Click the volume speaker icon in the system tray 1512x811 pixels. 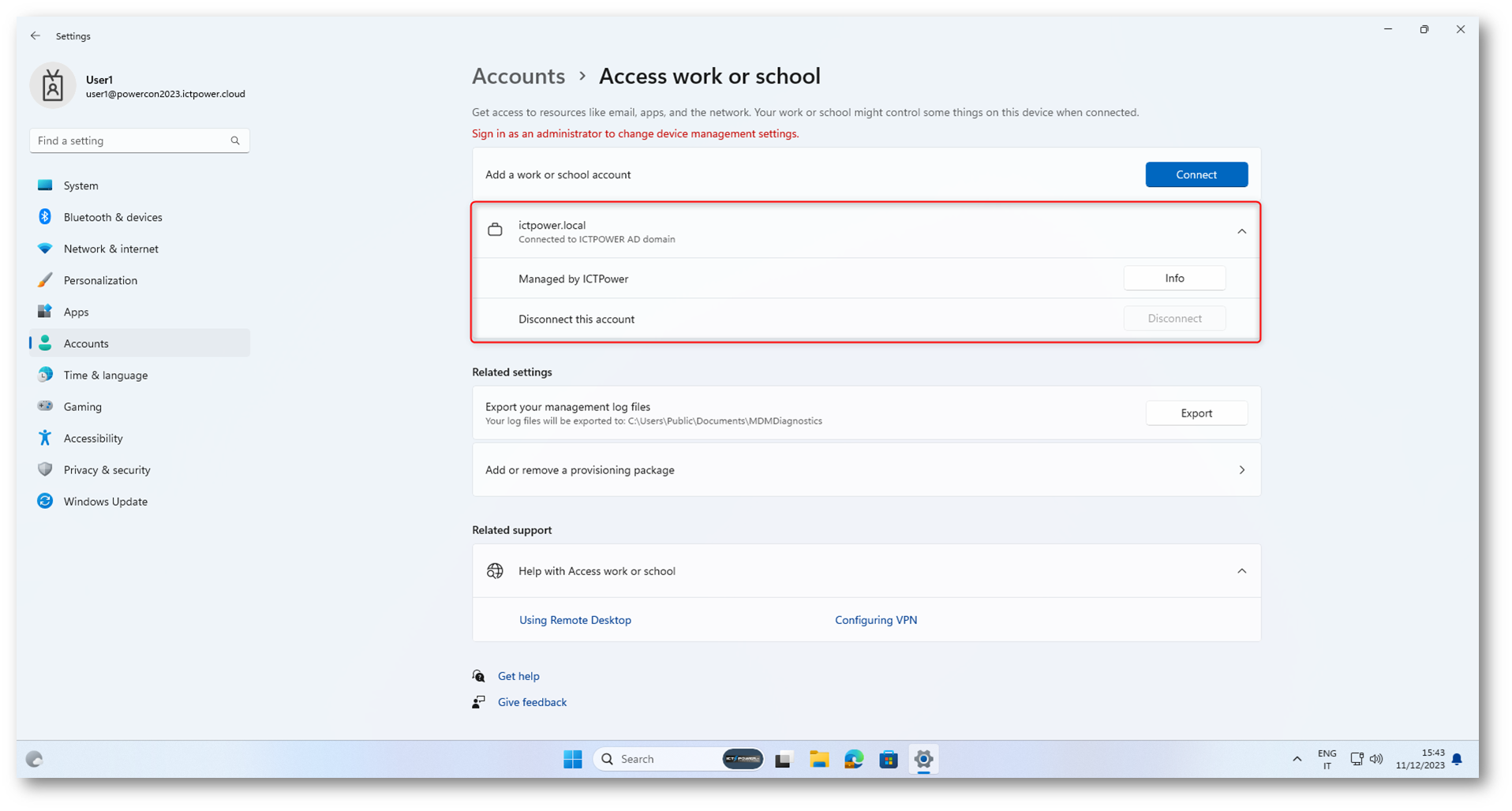(x=1376, y=759)
